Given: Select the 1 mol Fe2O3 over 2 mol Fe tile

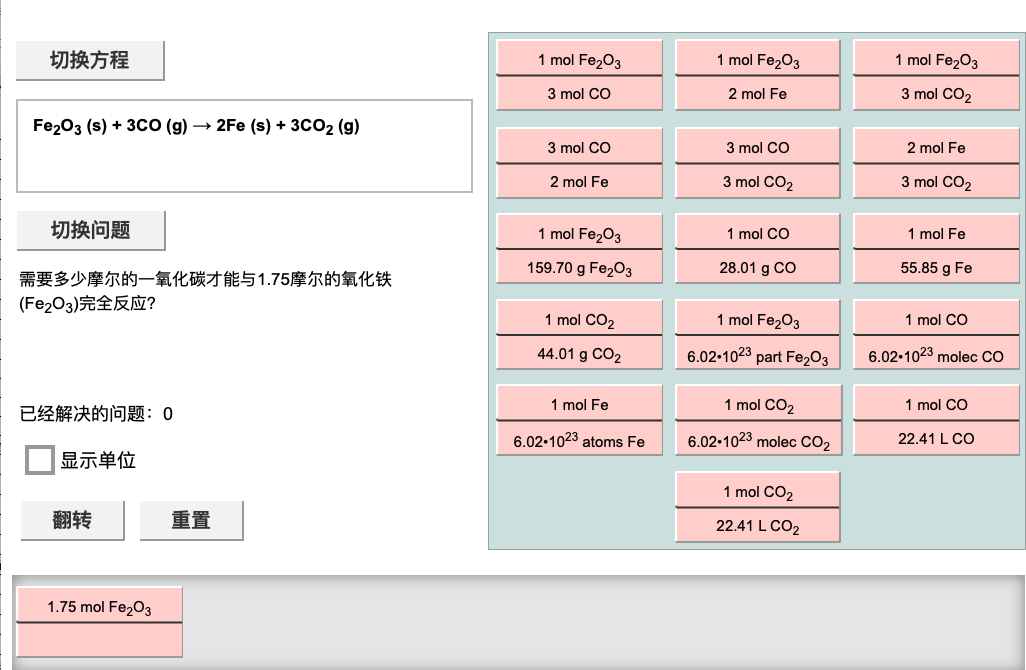Looking at the screenshot, I should [x=758, y=75].
